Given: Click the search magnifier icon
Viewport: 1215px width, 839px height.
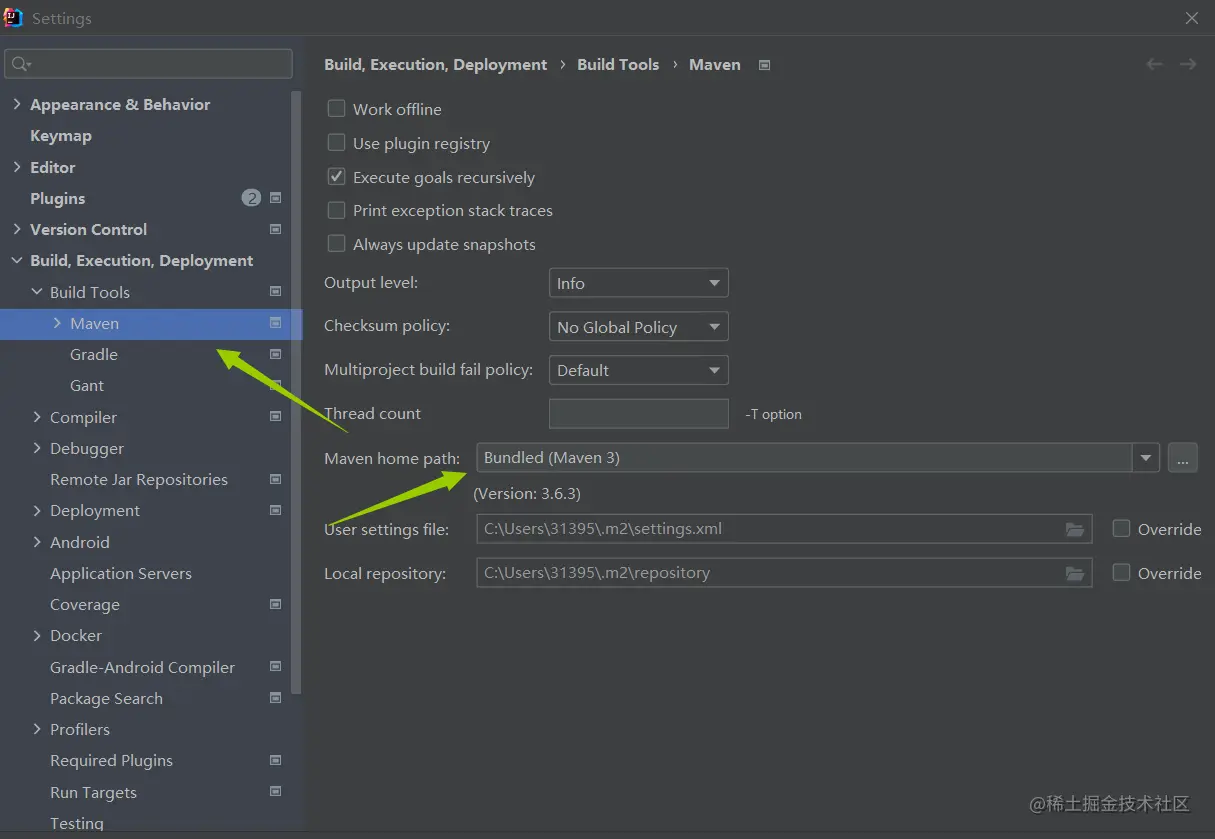Looking at the screenshot, I should coord(19,64).
